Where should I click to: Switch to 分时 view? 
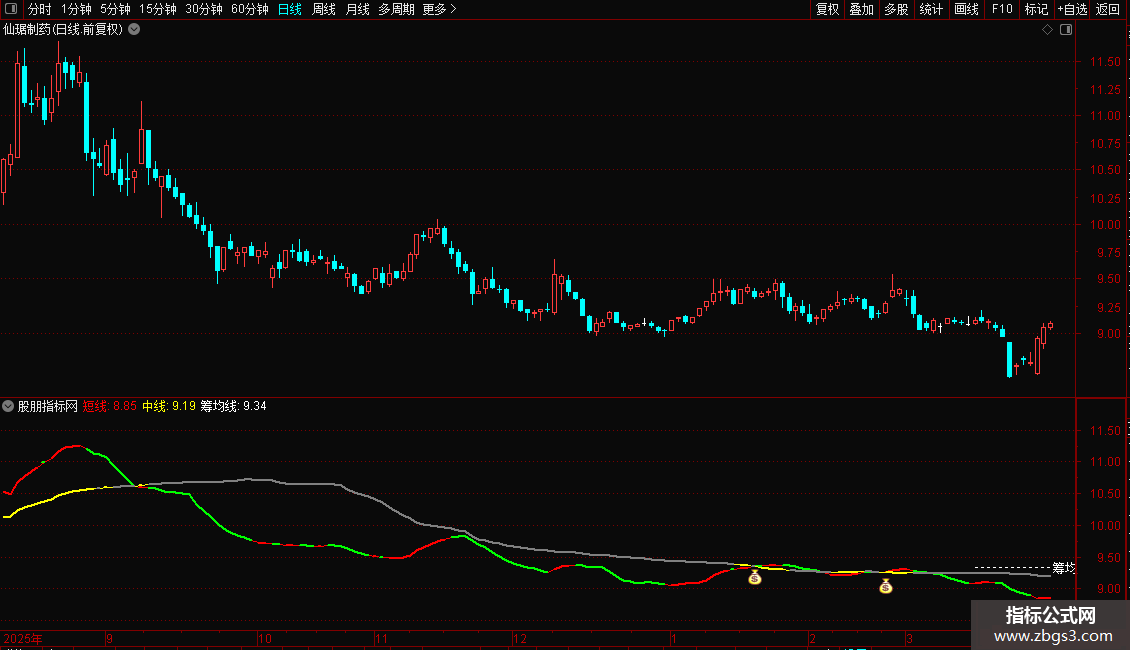click(x=40, y=9)
